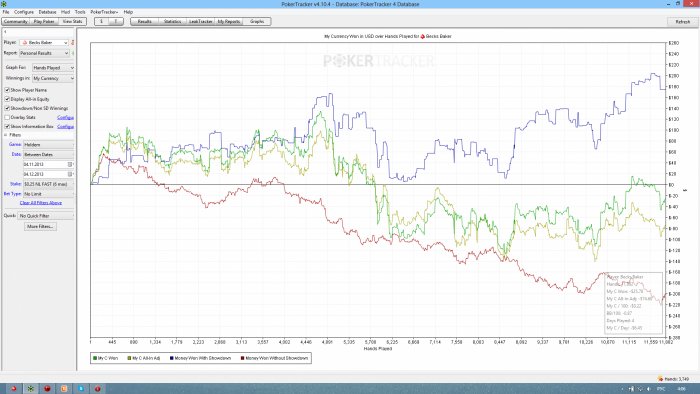The height and width of the screenshot is (394, 700).
Task: Click the last red taskbar icon
Action: 97,389
